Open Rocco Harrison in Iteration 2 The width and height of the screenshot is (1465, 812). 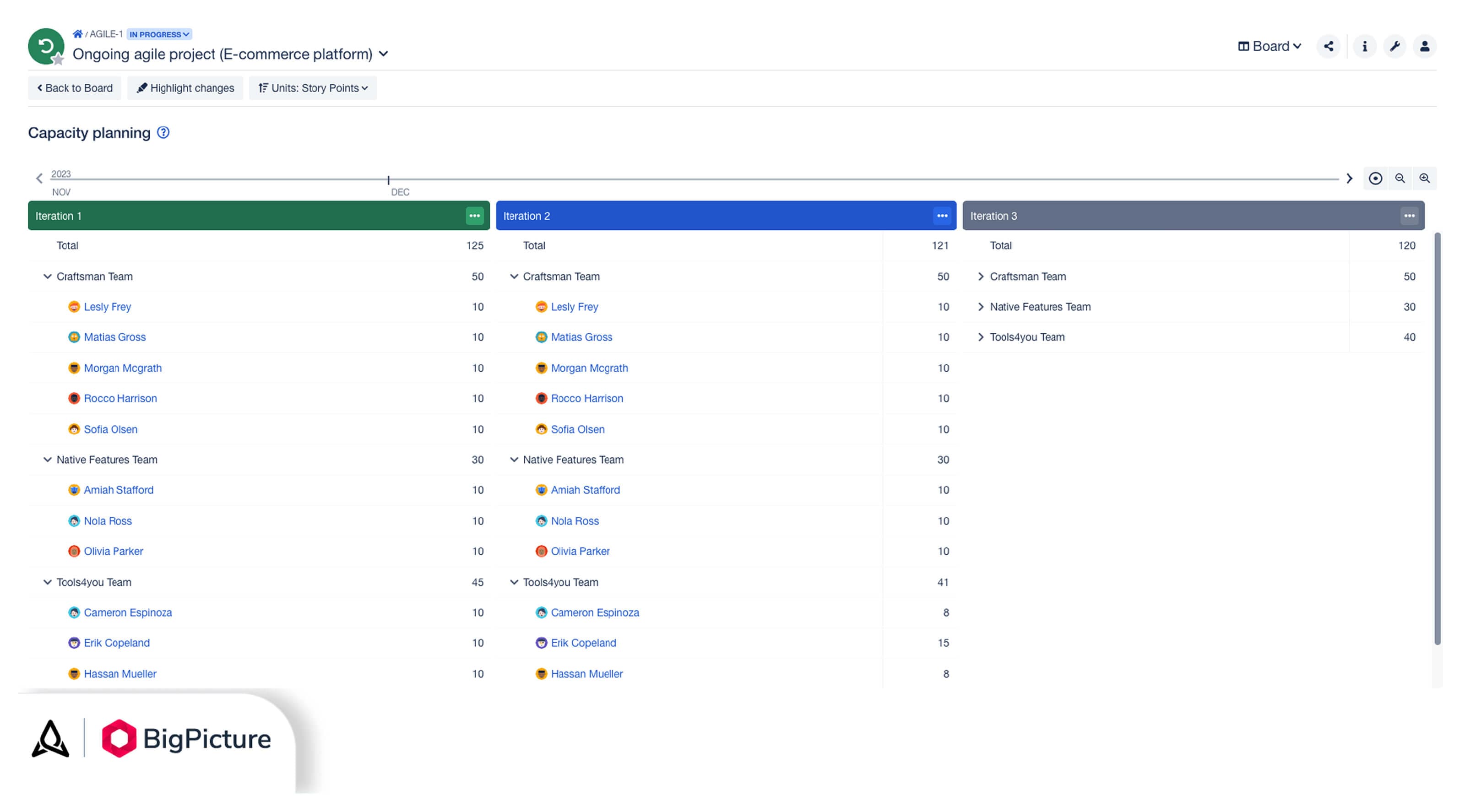click(x=587, y=398)
